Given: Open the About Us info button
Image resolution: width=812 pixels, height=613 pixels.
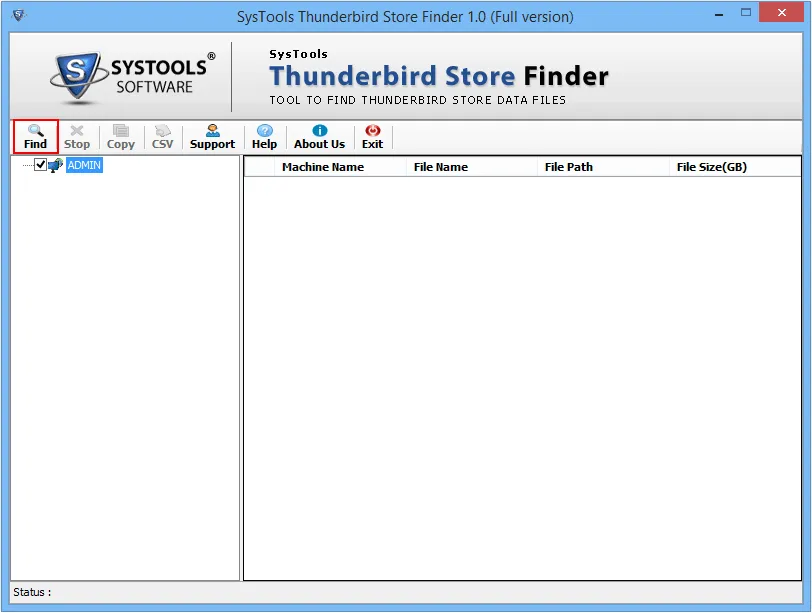Looking at the screenshot, I should 320,137.
